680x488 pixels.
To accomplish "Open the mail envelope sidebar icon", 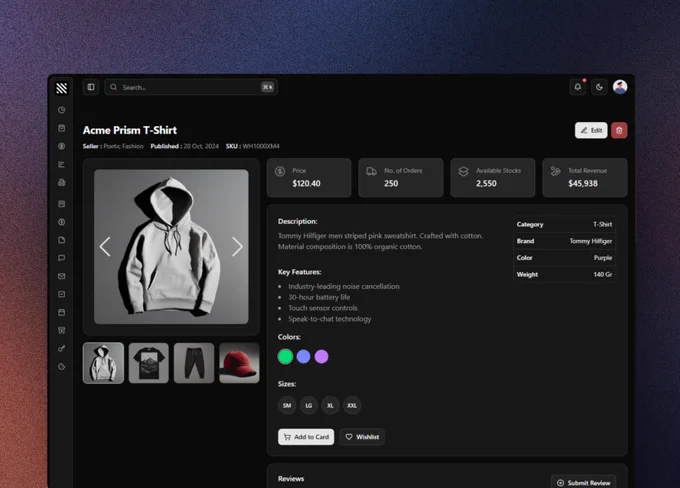I will (x=62, y=276).
